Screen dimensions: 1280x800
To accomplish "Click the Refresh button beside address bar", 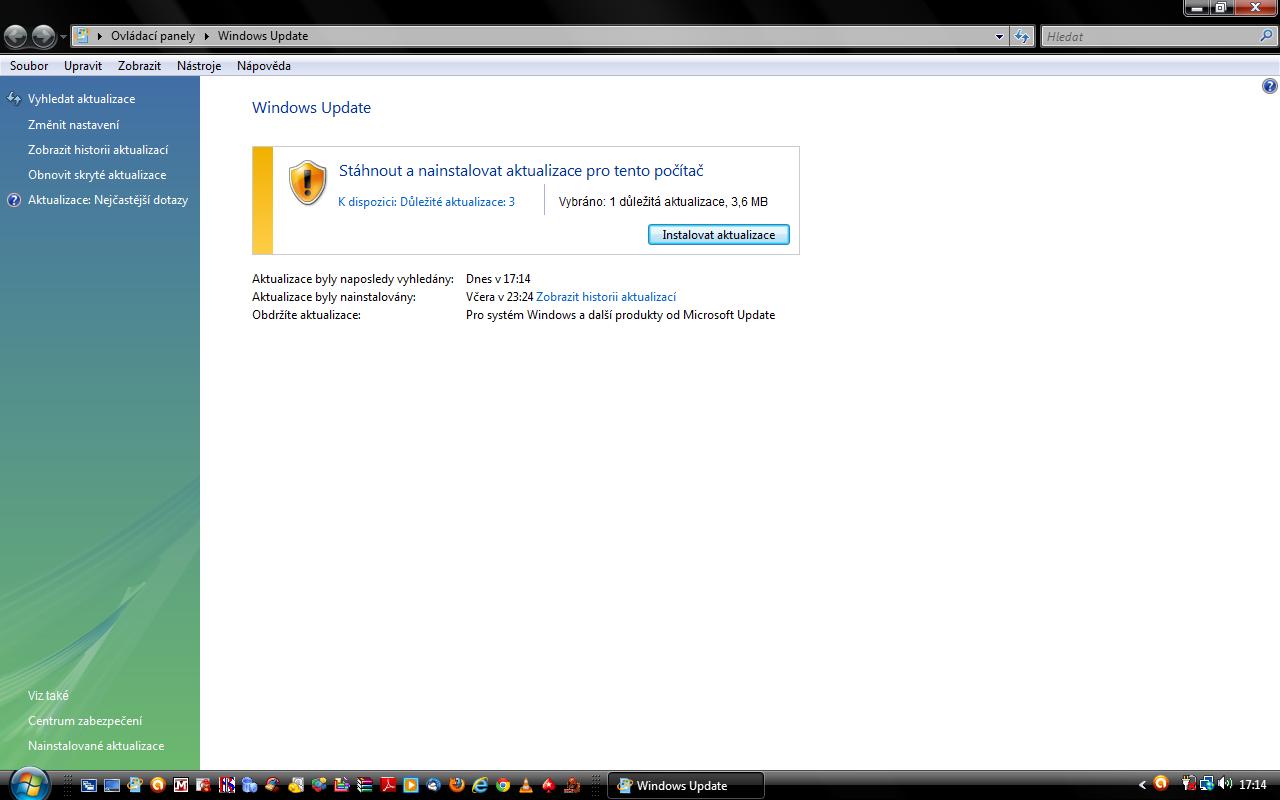I will coord(1021,36).
